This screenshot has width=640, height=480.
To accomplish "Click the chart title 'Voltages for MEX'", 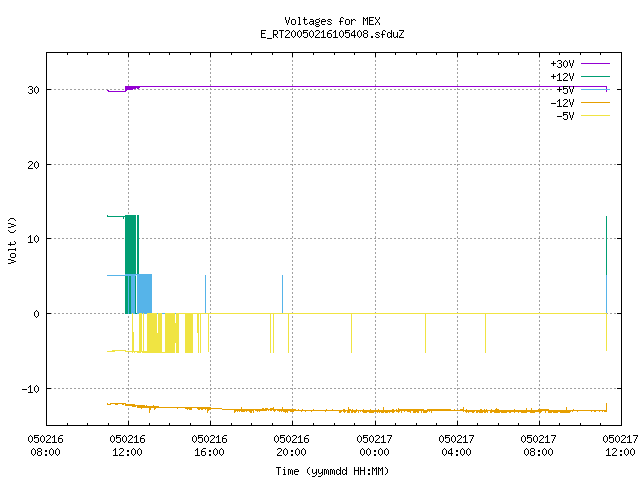I will 332,21.
